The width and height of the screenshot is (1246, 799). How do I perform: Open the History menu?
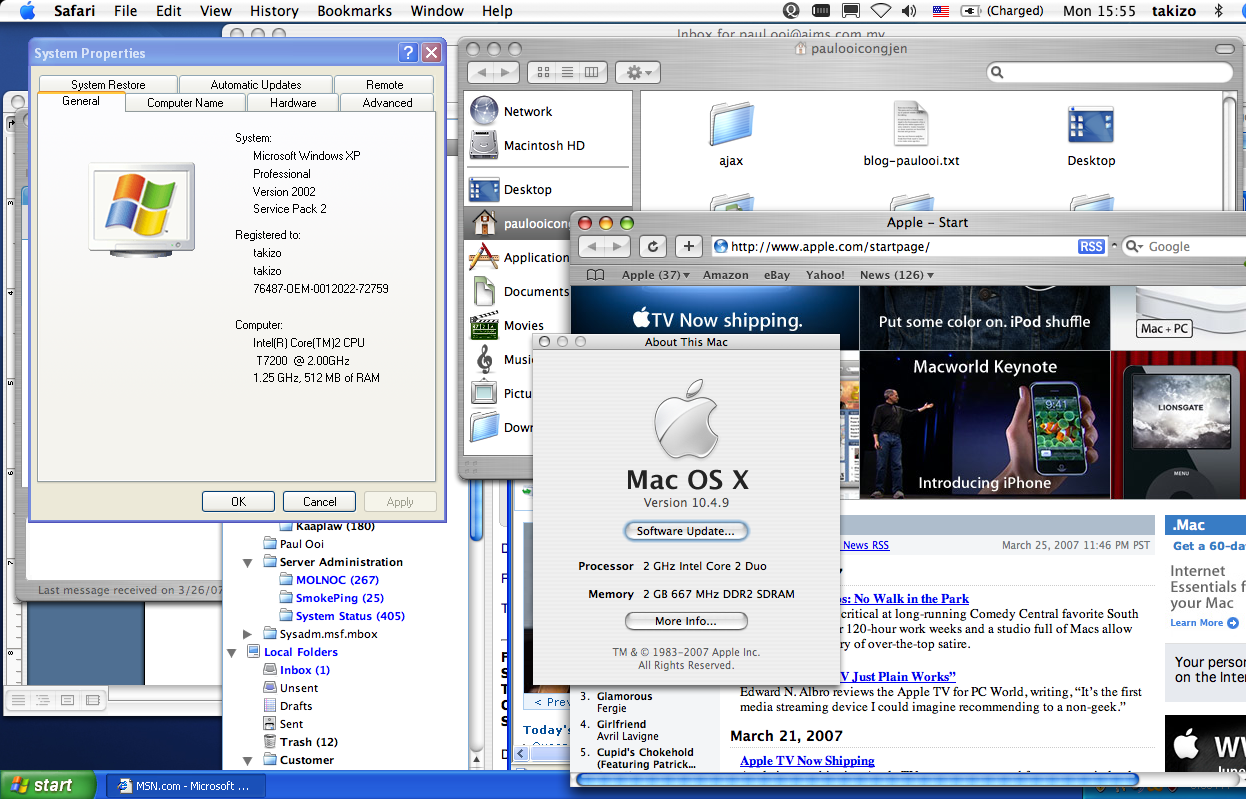[273, 11]
